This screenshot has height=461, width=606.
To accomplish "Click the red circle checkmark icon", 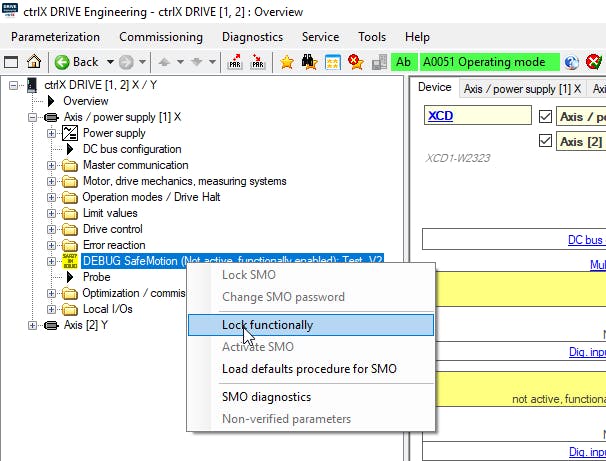I will [594, 62].
